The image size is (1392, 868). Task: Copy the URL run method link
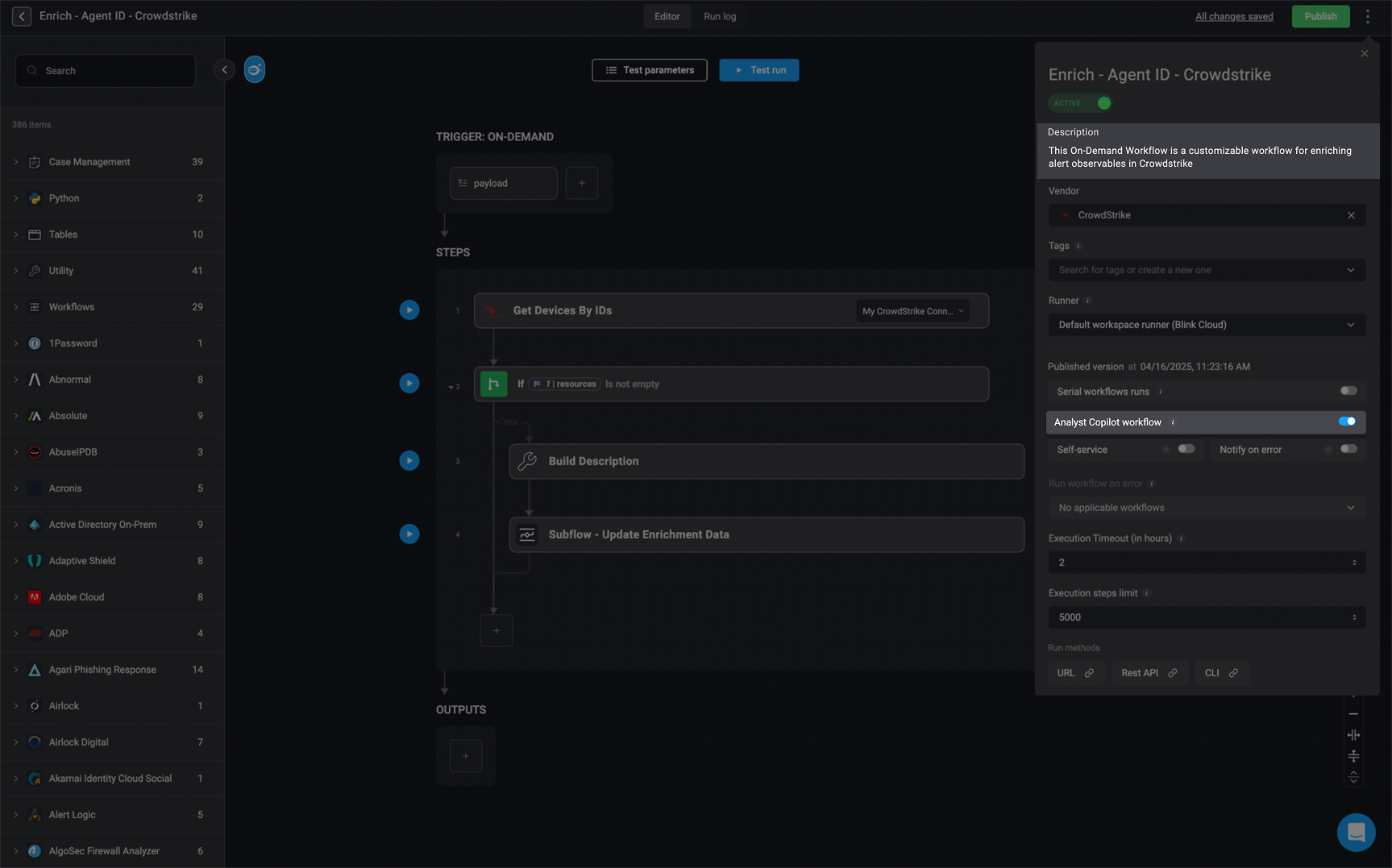click(1076, 673)
